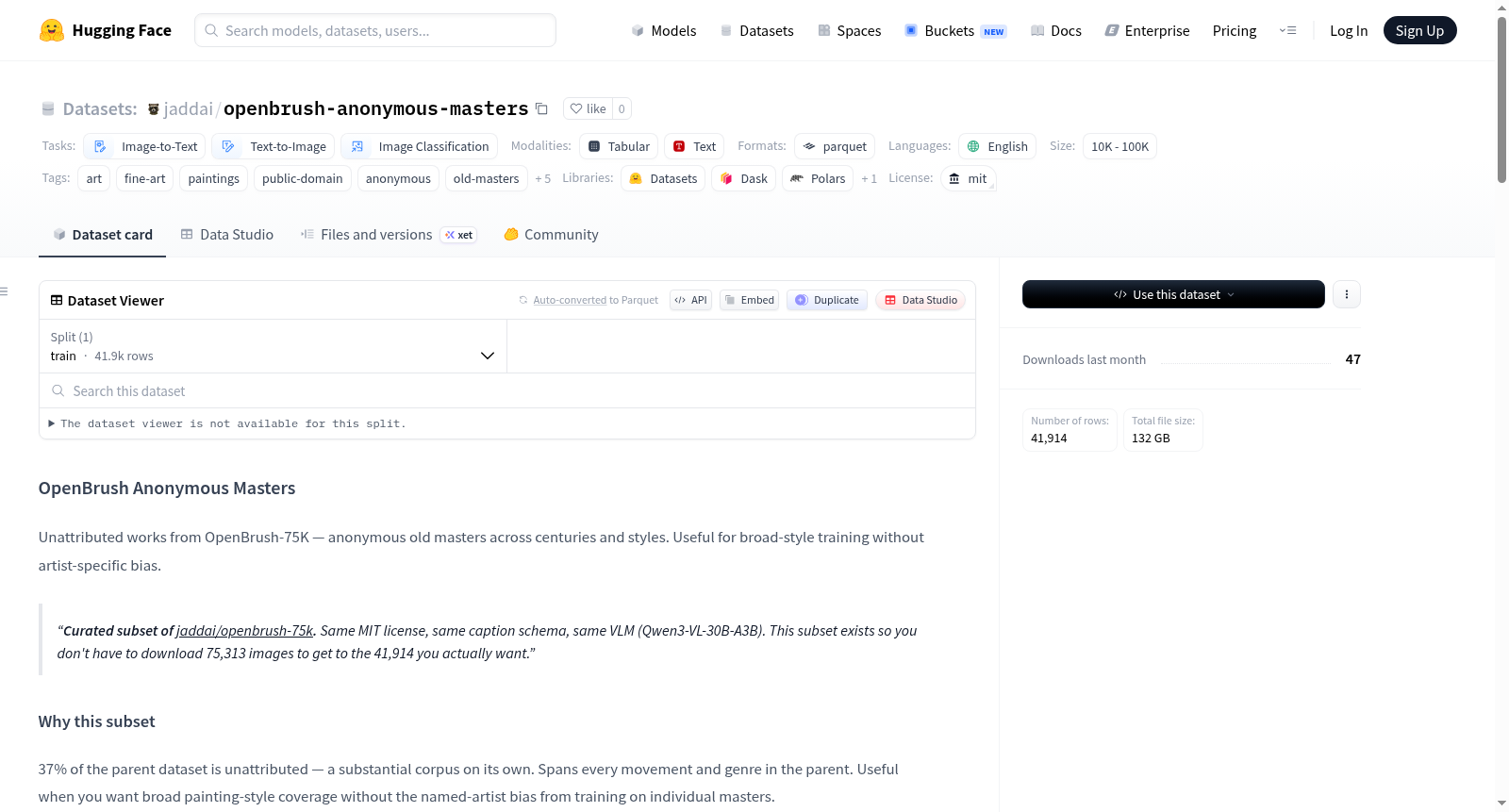The width and height of the screenshot is (1509, 812).
Task: Follow the Auto-converted to Parquet link
Action: point(570,300)
